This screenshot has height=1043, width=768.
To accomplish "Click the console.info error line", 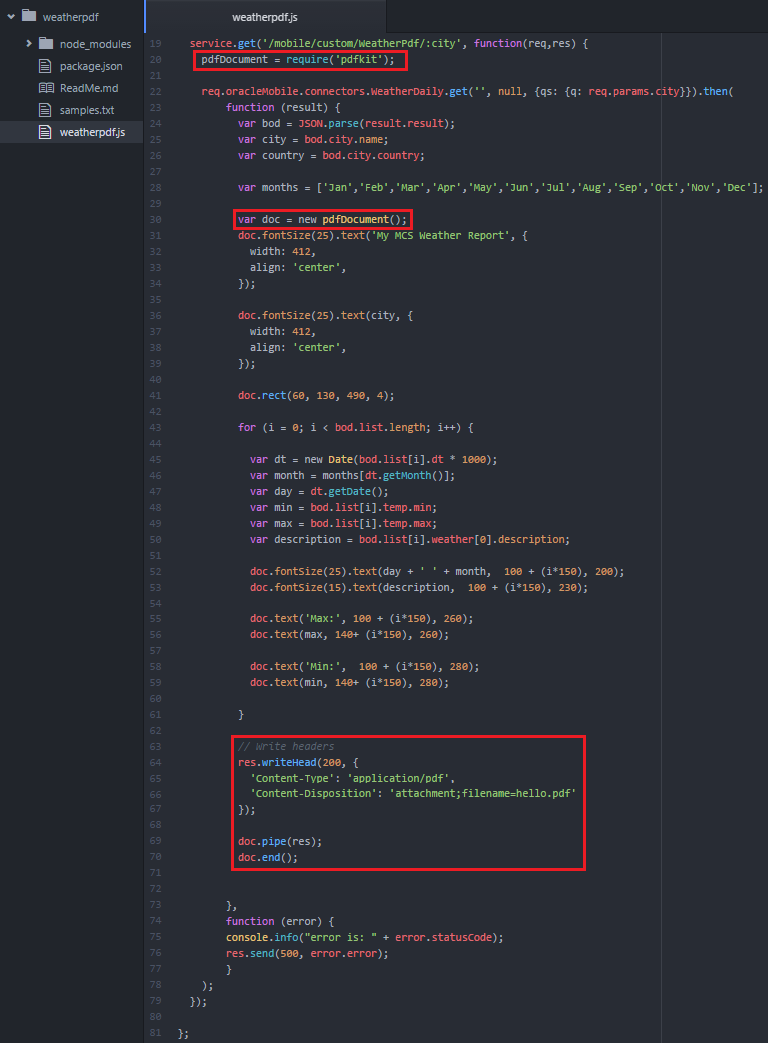I will [364, 937].
